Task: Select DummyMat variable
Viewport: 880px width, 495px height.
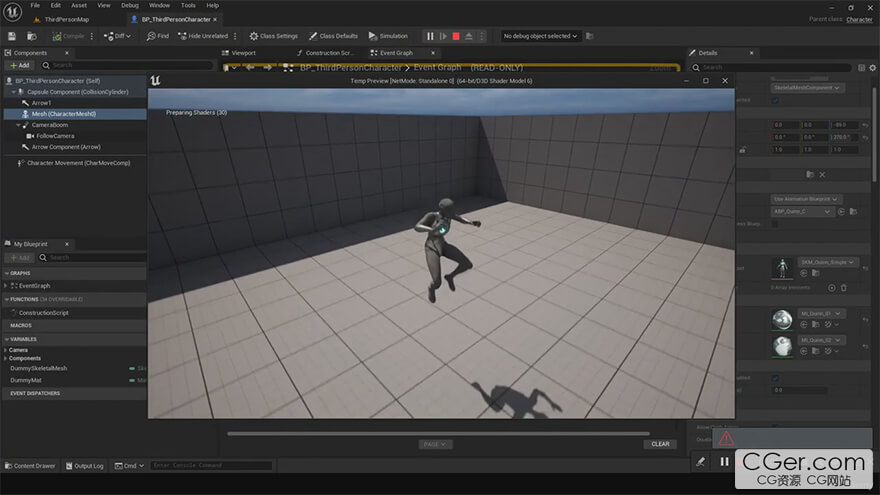Action: 26,380
